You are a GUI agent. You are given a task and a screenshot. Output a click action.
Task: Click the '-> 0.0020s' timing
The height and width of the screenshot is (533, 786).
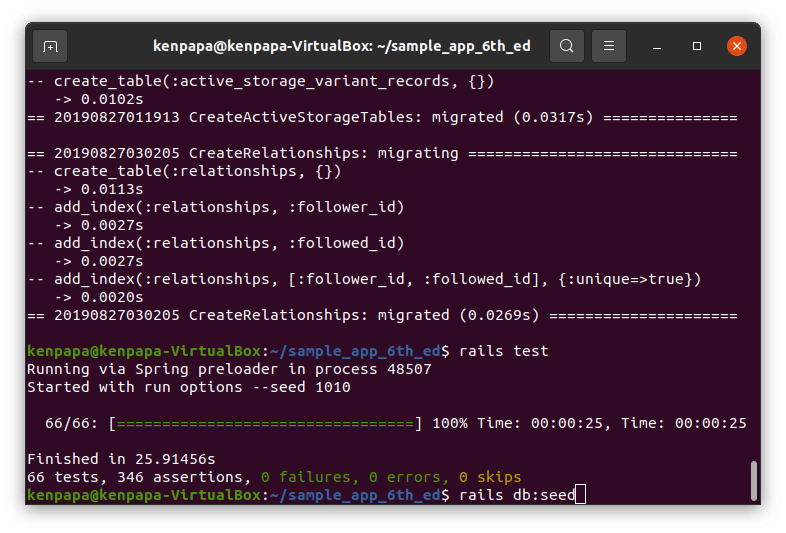click(x=99, y=297)
